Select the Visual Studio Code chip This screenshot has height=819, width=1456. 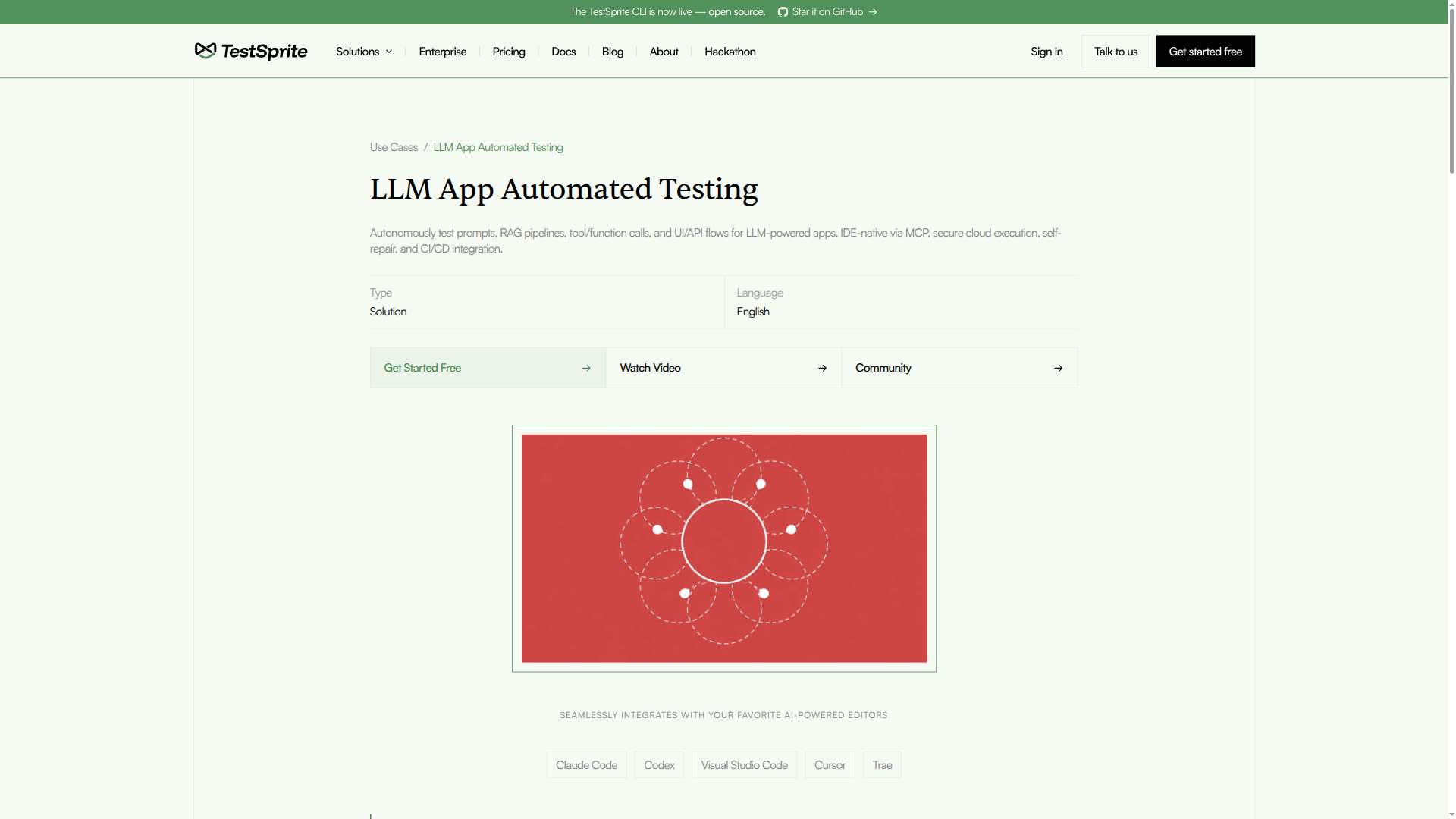tap(744, 765)
